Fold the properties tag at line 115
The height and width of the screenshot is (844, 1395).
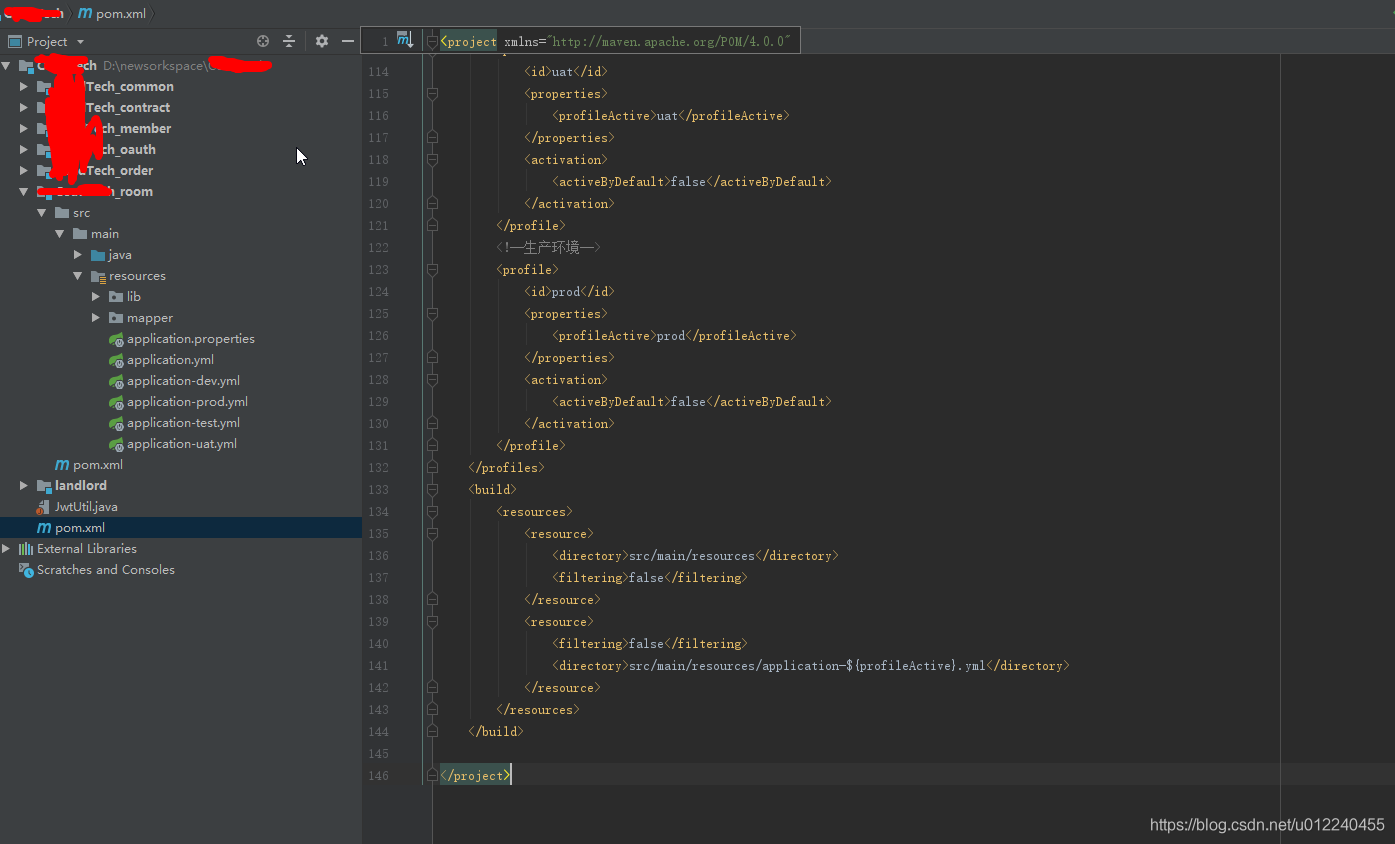click(x=432, y=93)
